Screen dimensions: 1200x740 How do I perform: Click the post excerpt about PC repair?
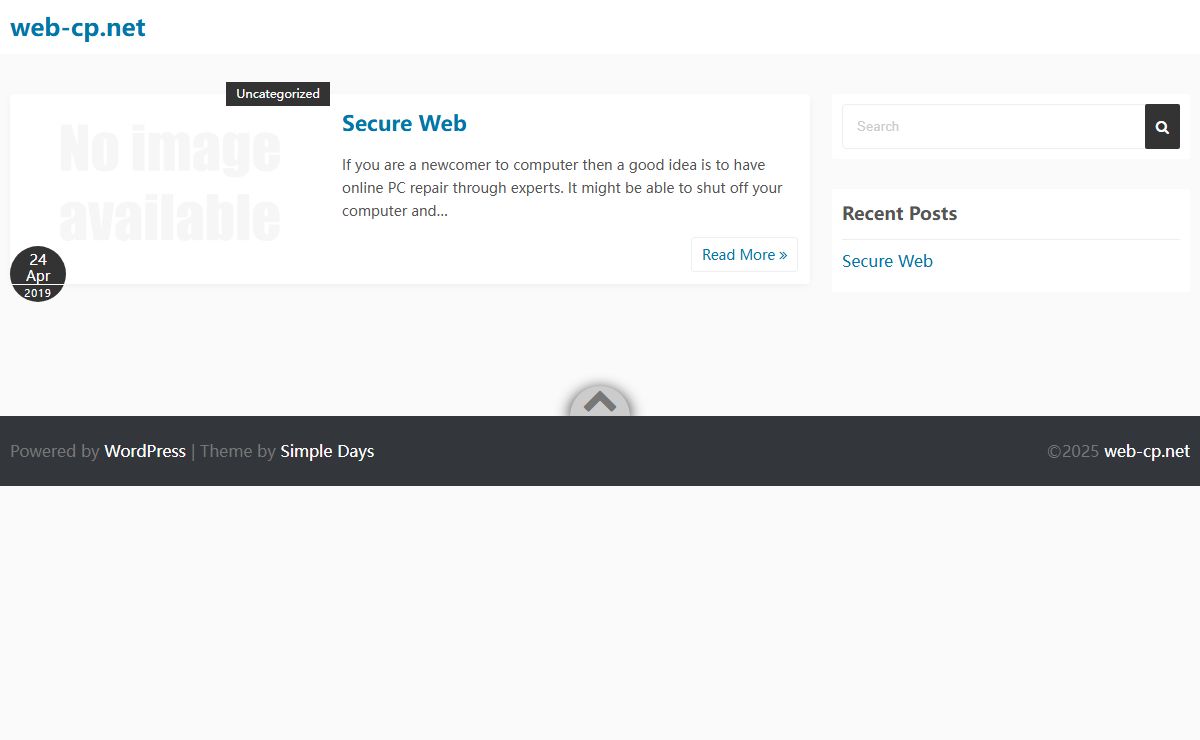[563, 188]
